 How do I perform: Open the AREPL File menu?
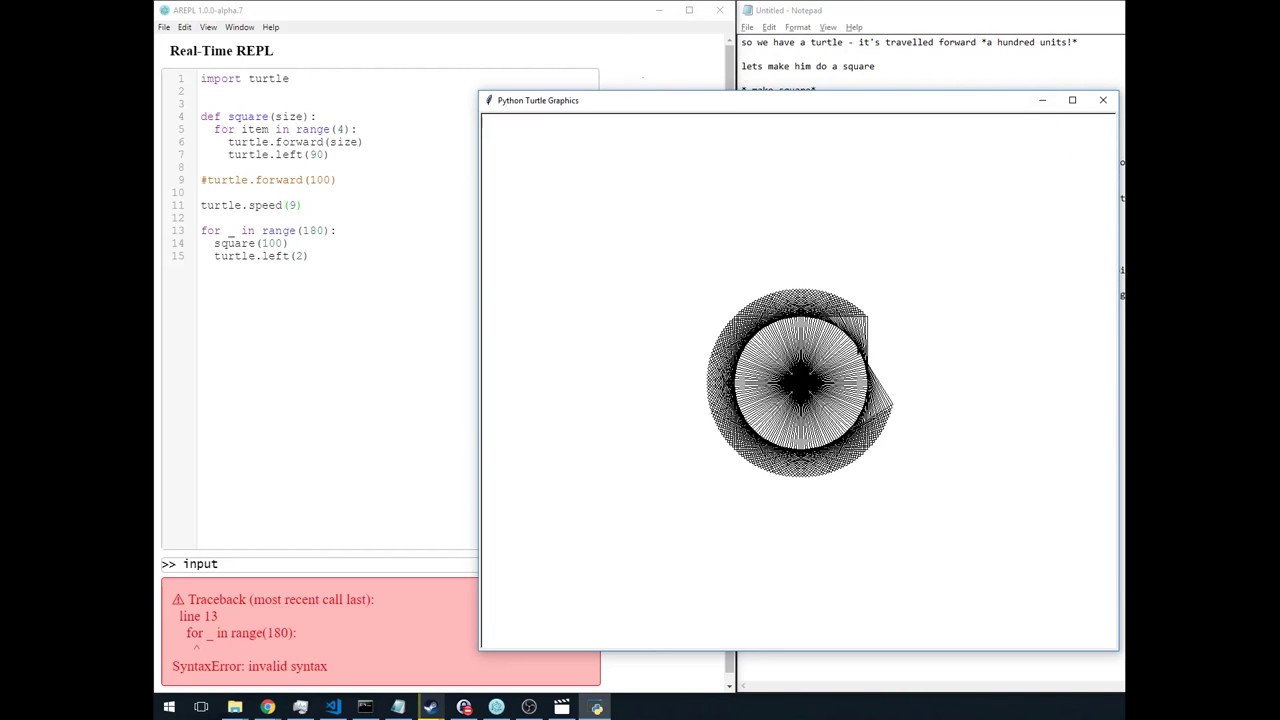coord(164,27)
